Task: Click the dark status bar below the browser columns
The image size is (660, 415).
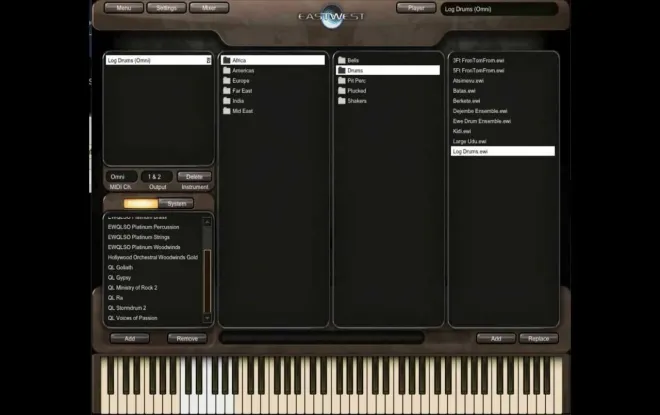Action: pos(322,337)
